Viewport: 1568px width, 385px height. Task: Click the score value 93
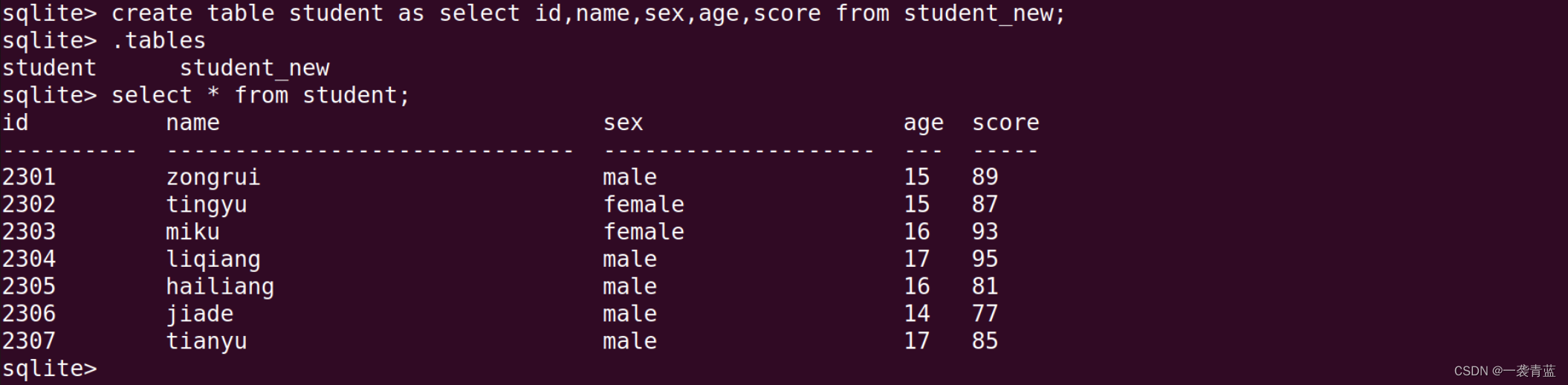click(x=985, y=232)
